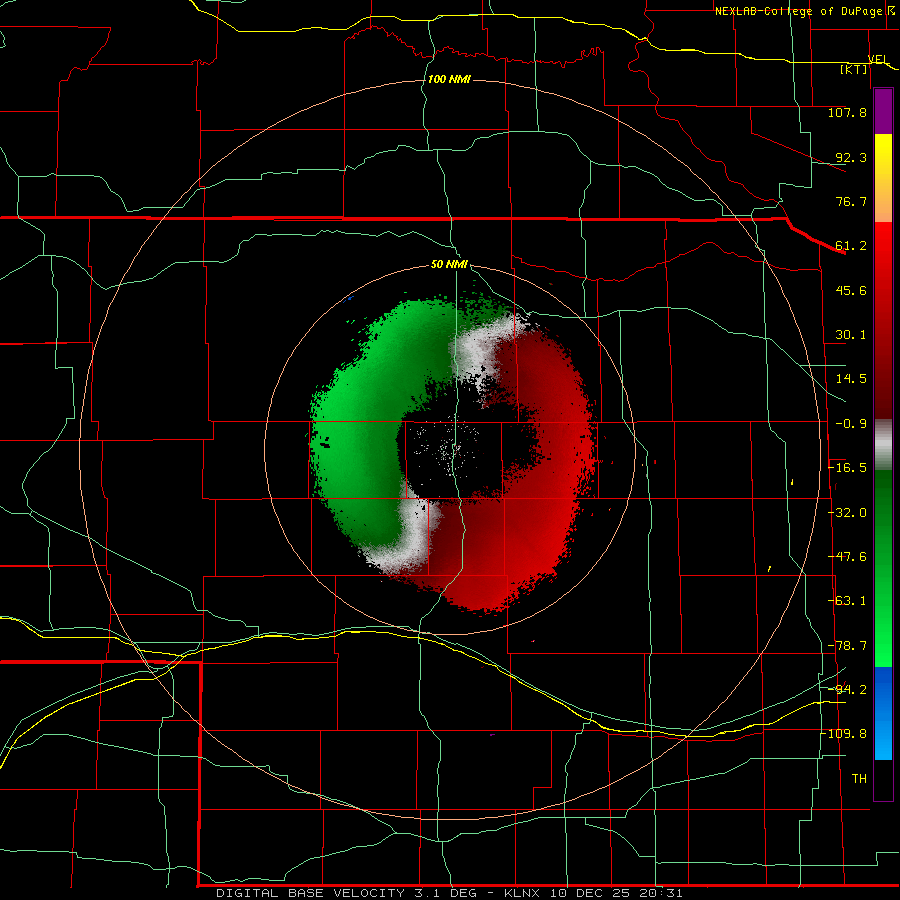Select the 45.6 legend value
The image size is (900, 900).
click(851, 290)
